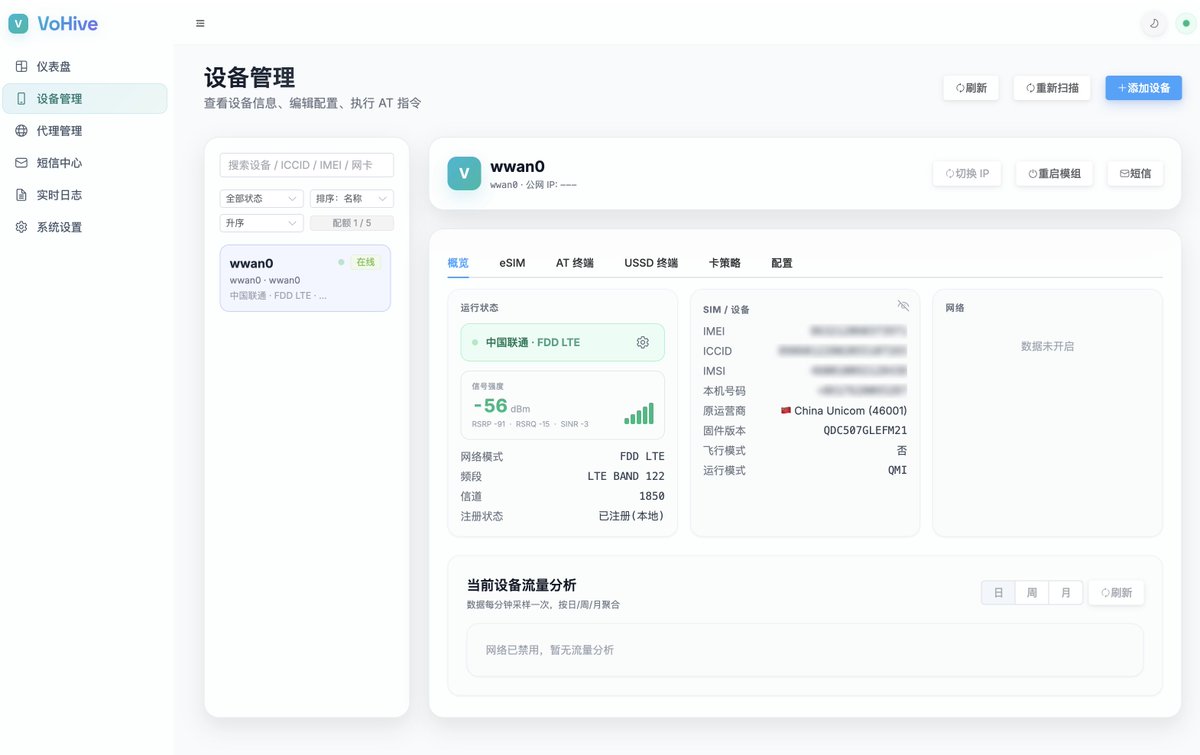Focus the 搜索设备 search field

tap(306, 165)
